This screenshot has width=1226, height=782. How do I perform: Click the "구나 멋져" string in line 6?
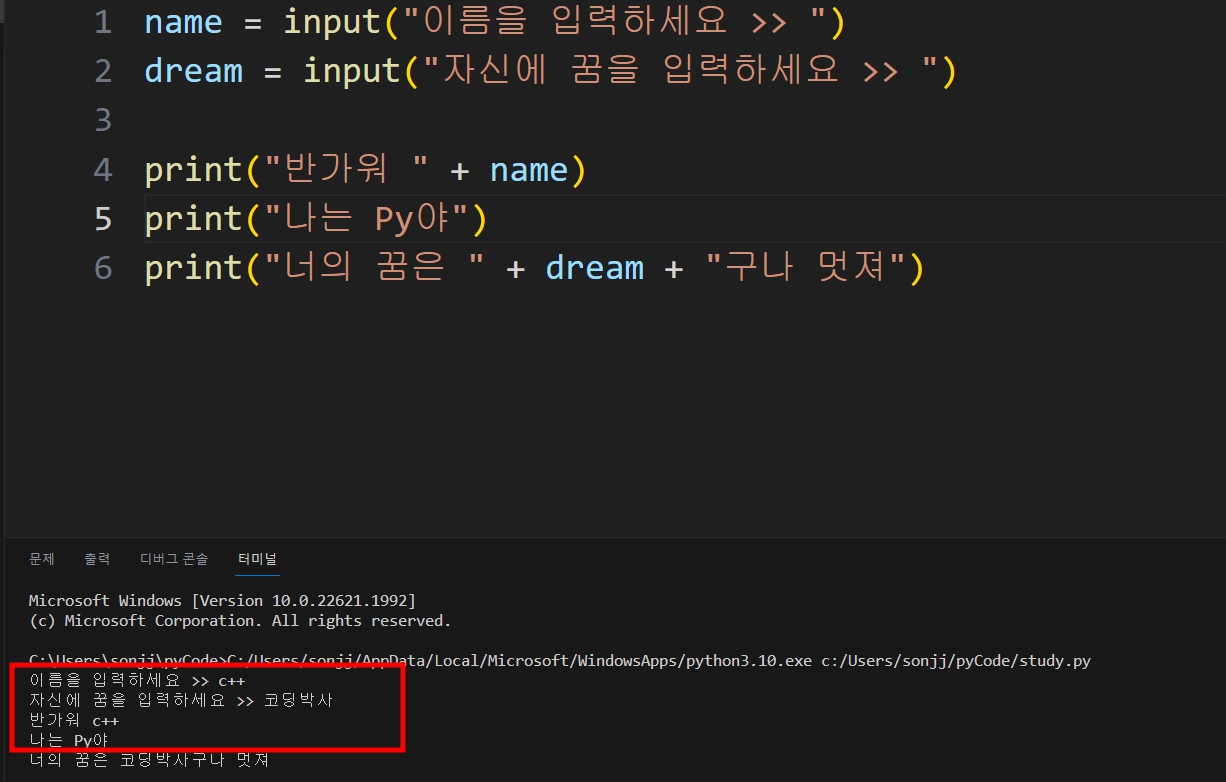[804, 268]
